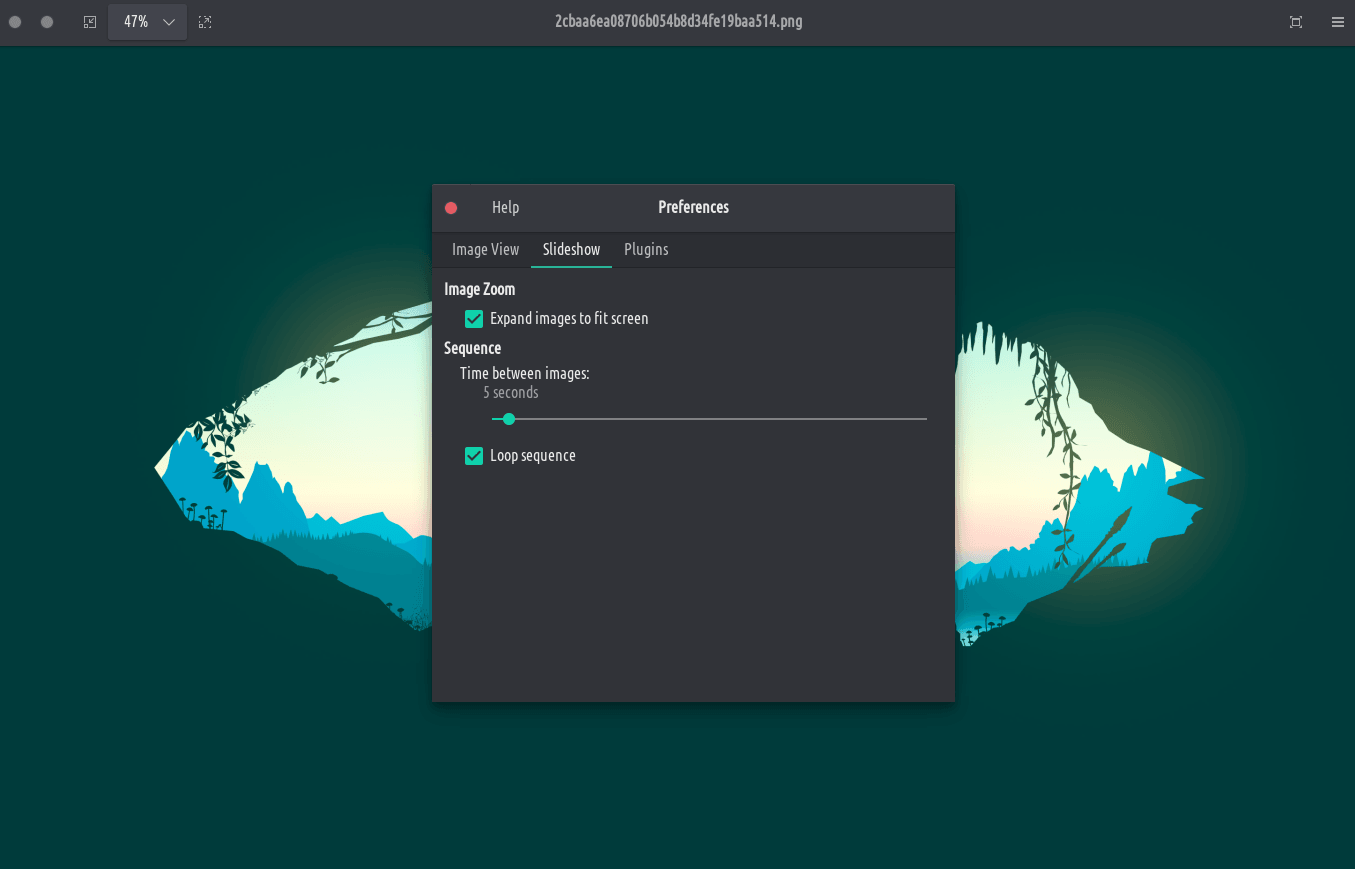Image resolution: width=1355 pixels, height=869 pixels.
Task: Click the second gray window control circle
Action: pyautogui.click(x=47, y=22)
